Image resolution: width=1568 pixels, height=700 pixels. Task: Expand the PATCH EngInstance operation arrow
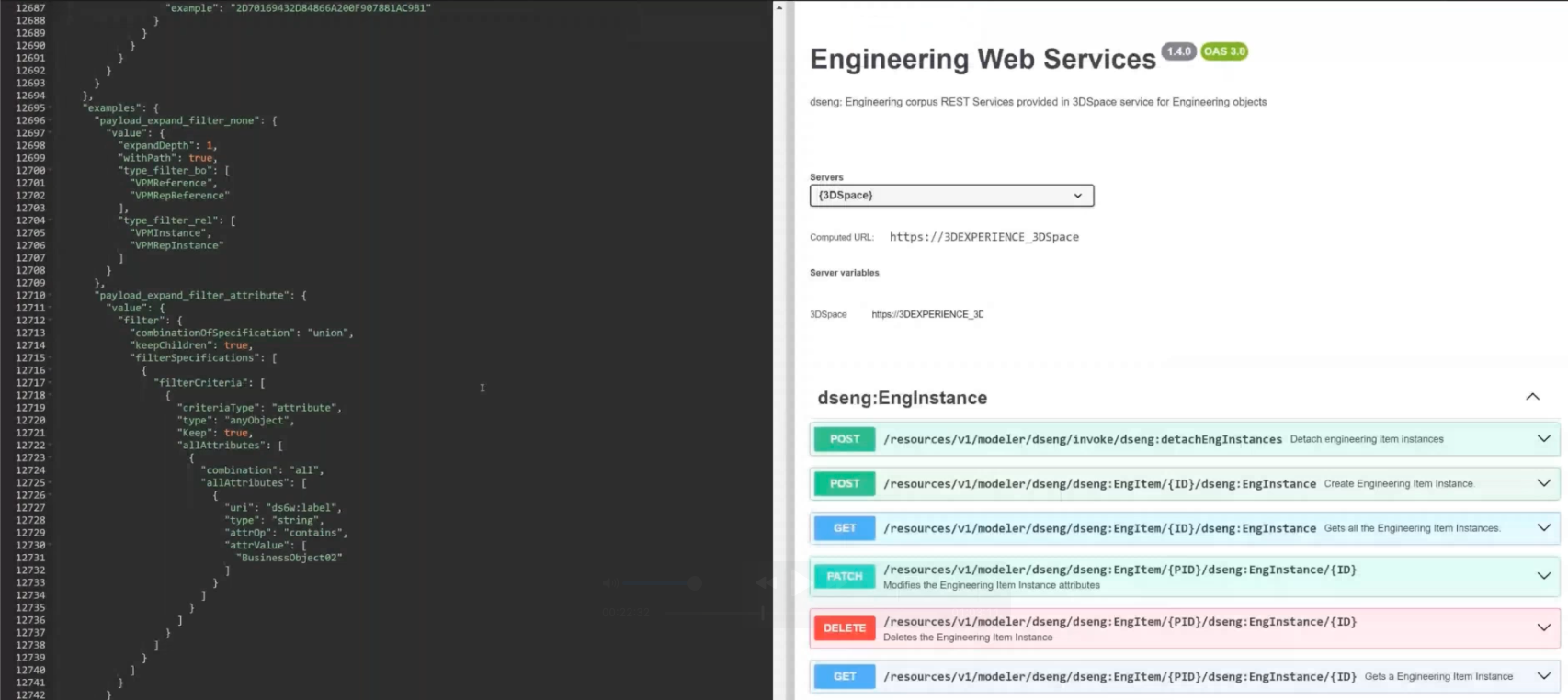click(x=1543, y=576)
